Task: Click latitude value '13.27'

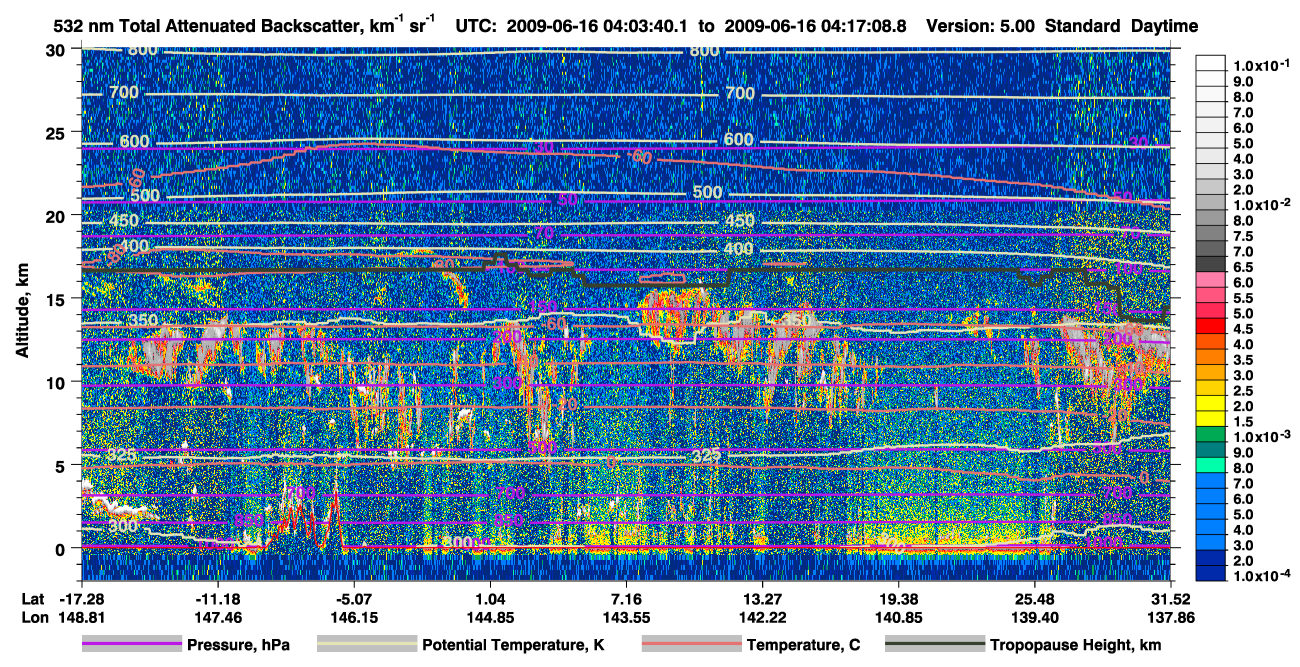Action: (762, 600)
